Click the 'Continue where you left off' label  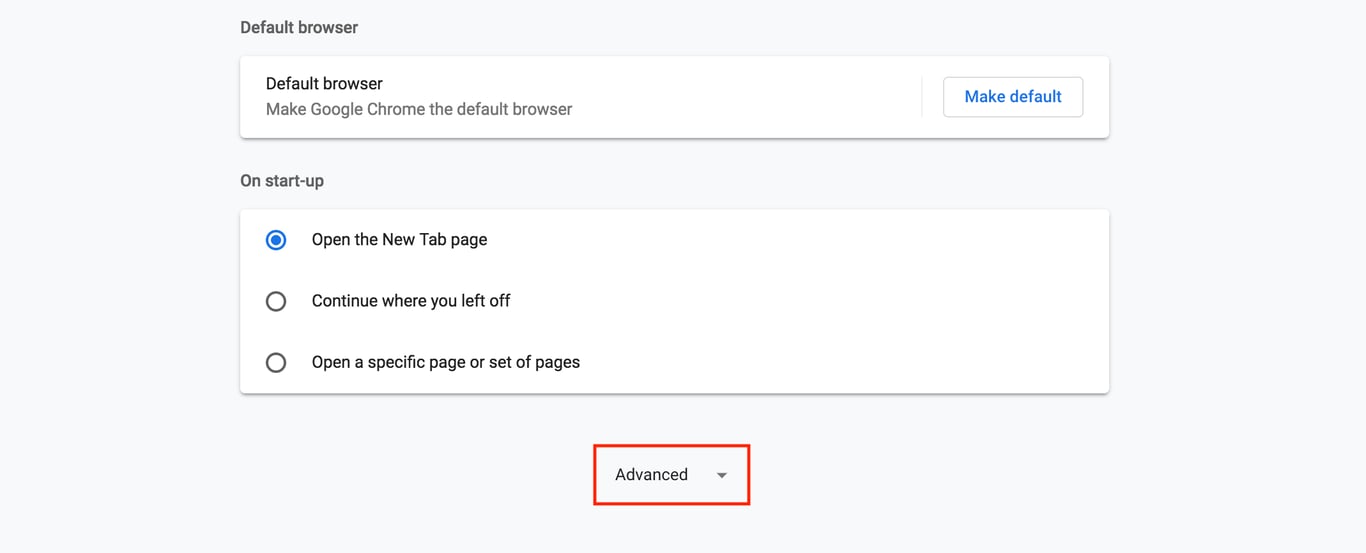point(411,301)
